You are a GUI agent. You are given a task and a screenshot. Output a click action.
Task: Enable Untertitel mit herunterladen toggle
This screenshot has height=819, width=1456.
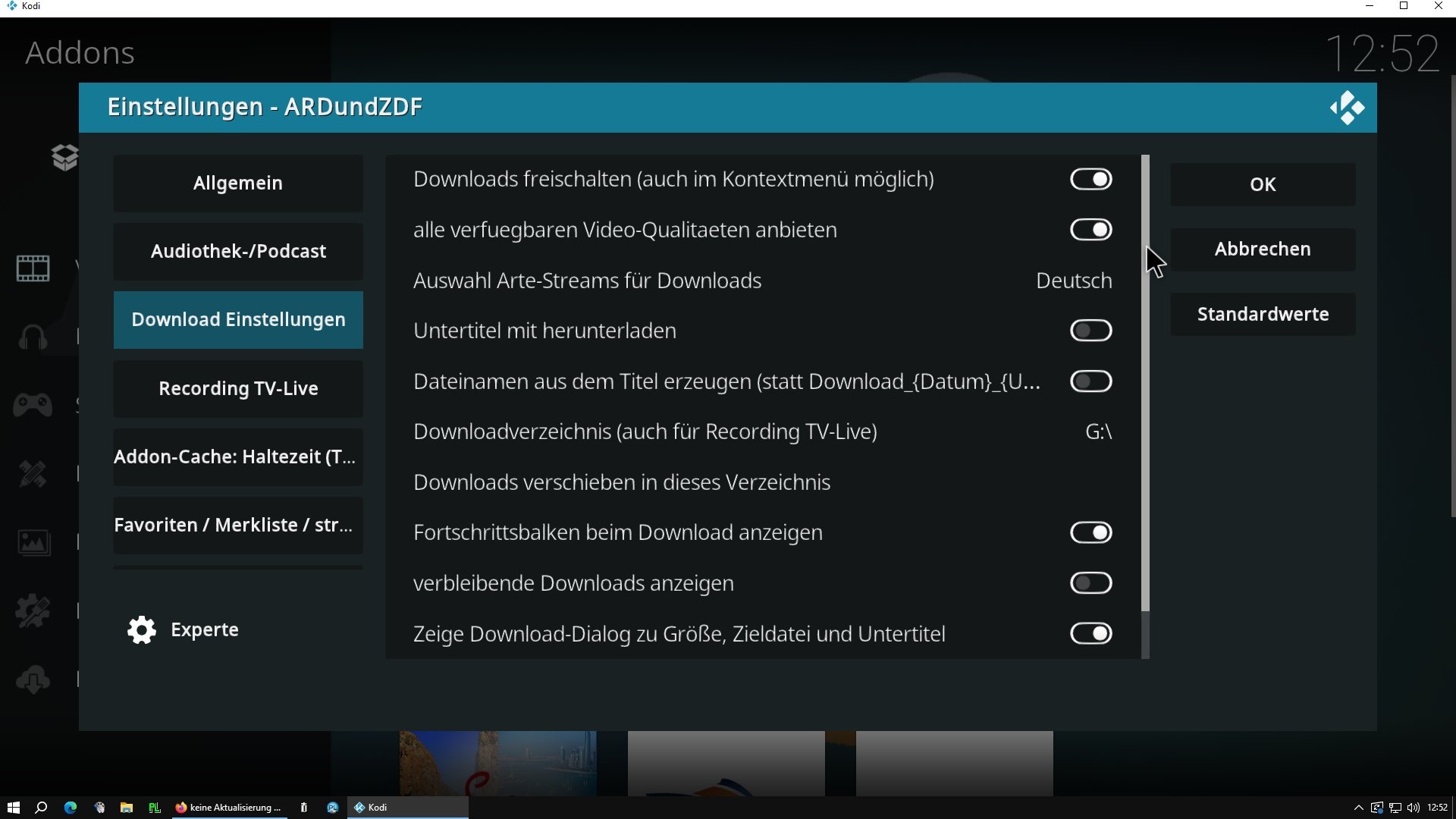coord(1090,331)
